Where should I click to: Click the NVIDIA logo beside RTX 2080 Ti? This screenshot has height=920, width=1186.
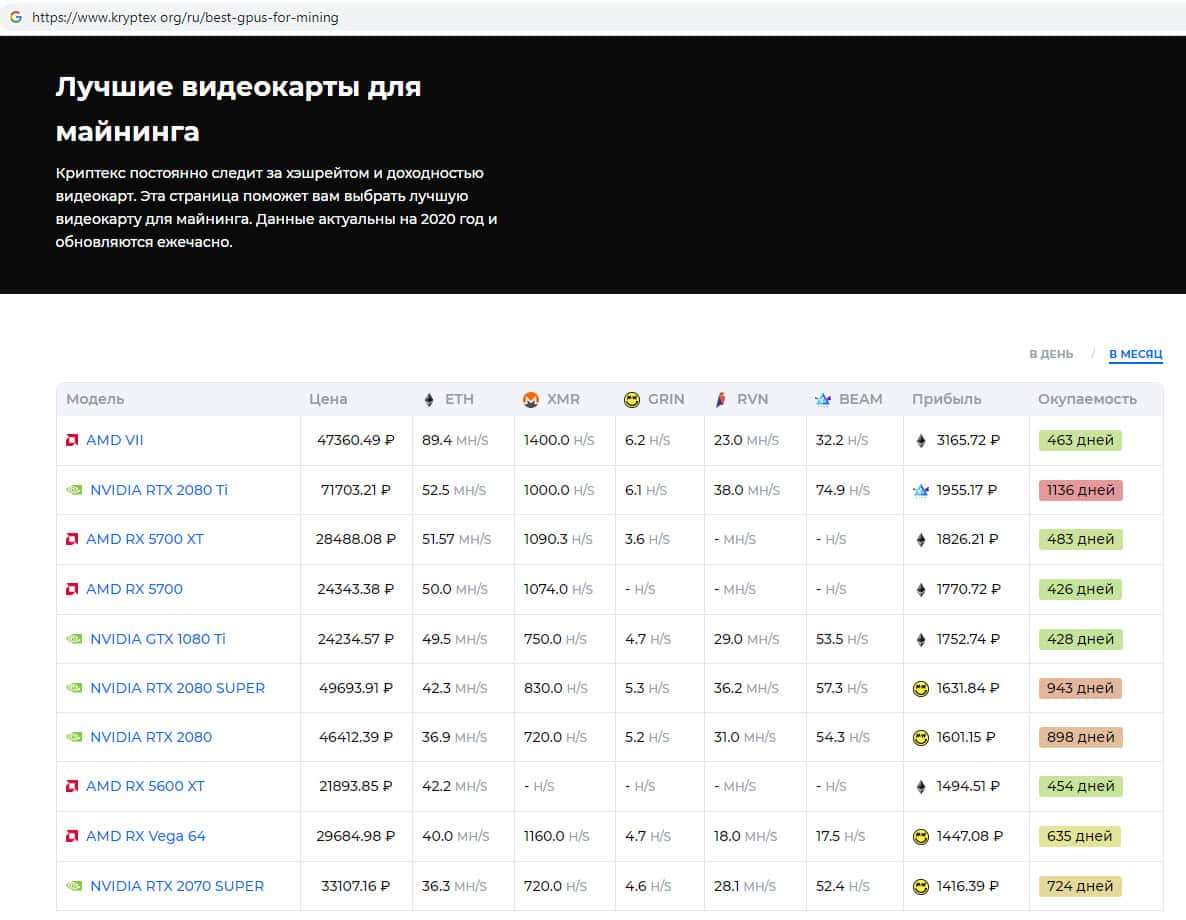point(74,490)
